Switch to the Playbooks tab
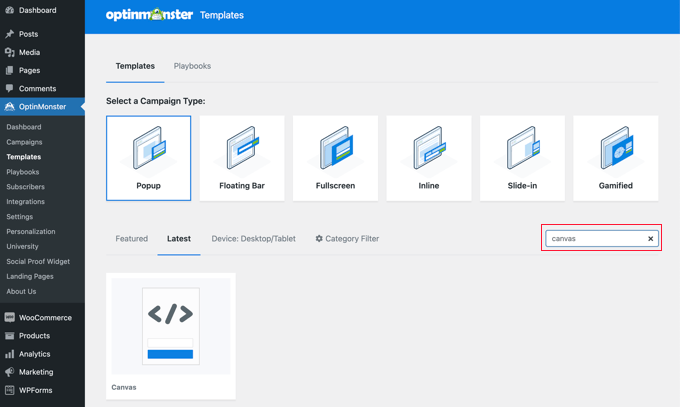 (192, 66)
